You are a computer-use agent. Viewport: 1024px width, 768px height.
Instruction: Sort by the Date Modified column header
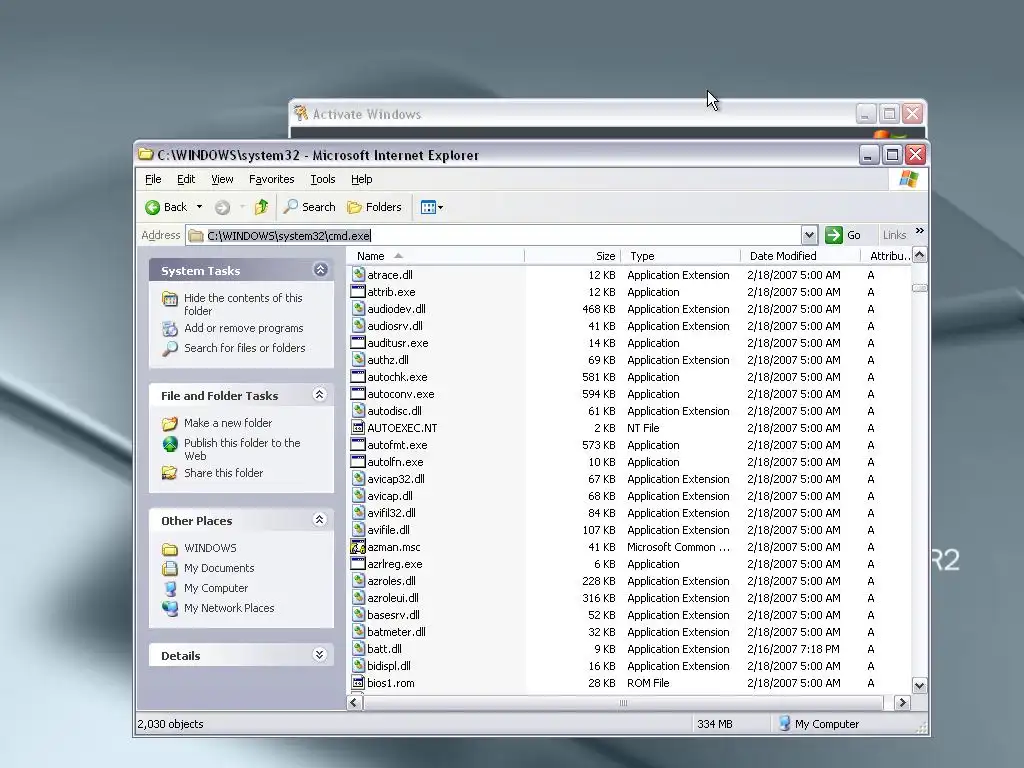point(800,256)
